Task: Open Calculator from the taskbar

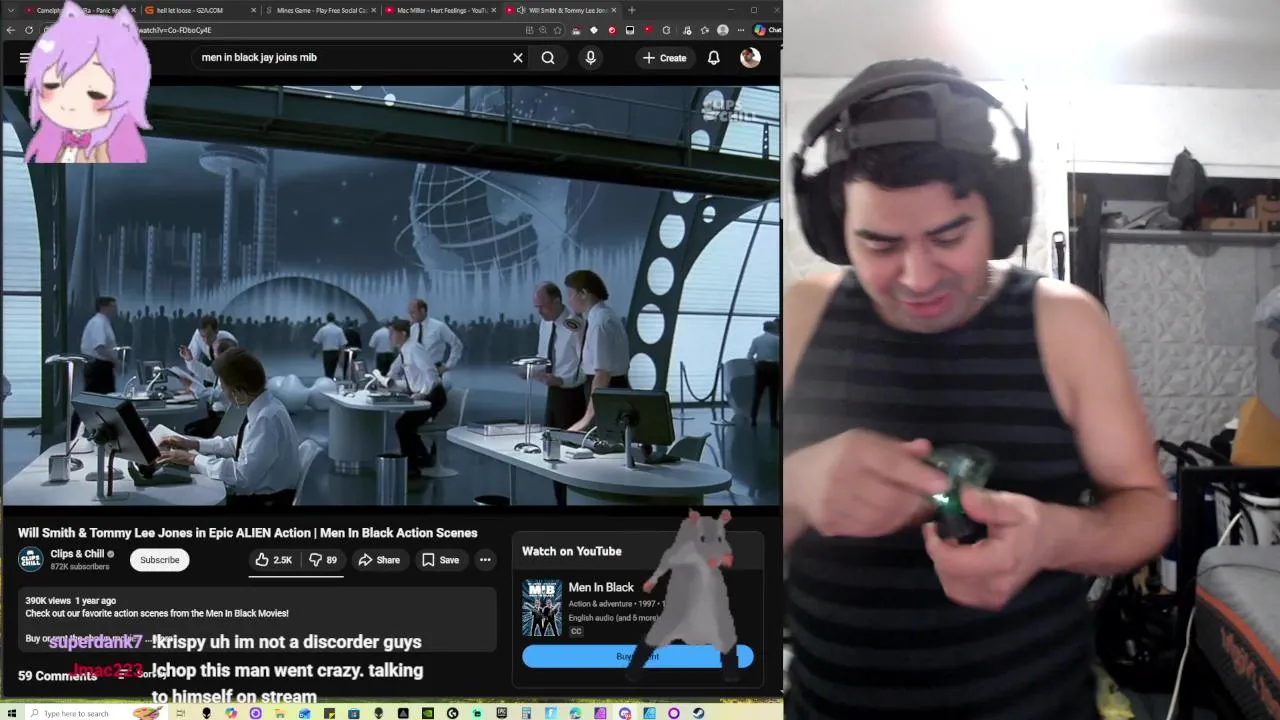Action: tap(526, 713)
